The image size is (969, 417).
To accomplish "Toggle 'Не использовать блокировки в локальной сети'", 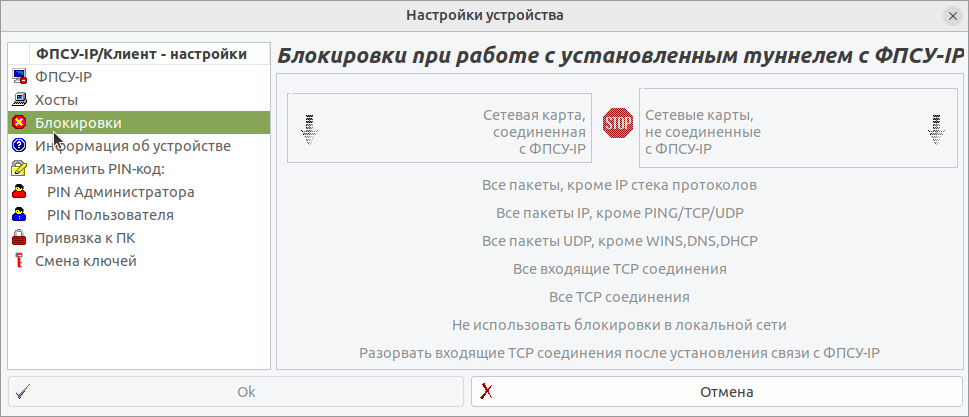I will (x=619, y=326).
